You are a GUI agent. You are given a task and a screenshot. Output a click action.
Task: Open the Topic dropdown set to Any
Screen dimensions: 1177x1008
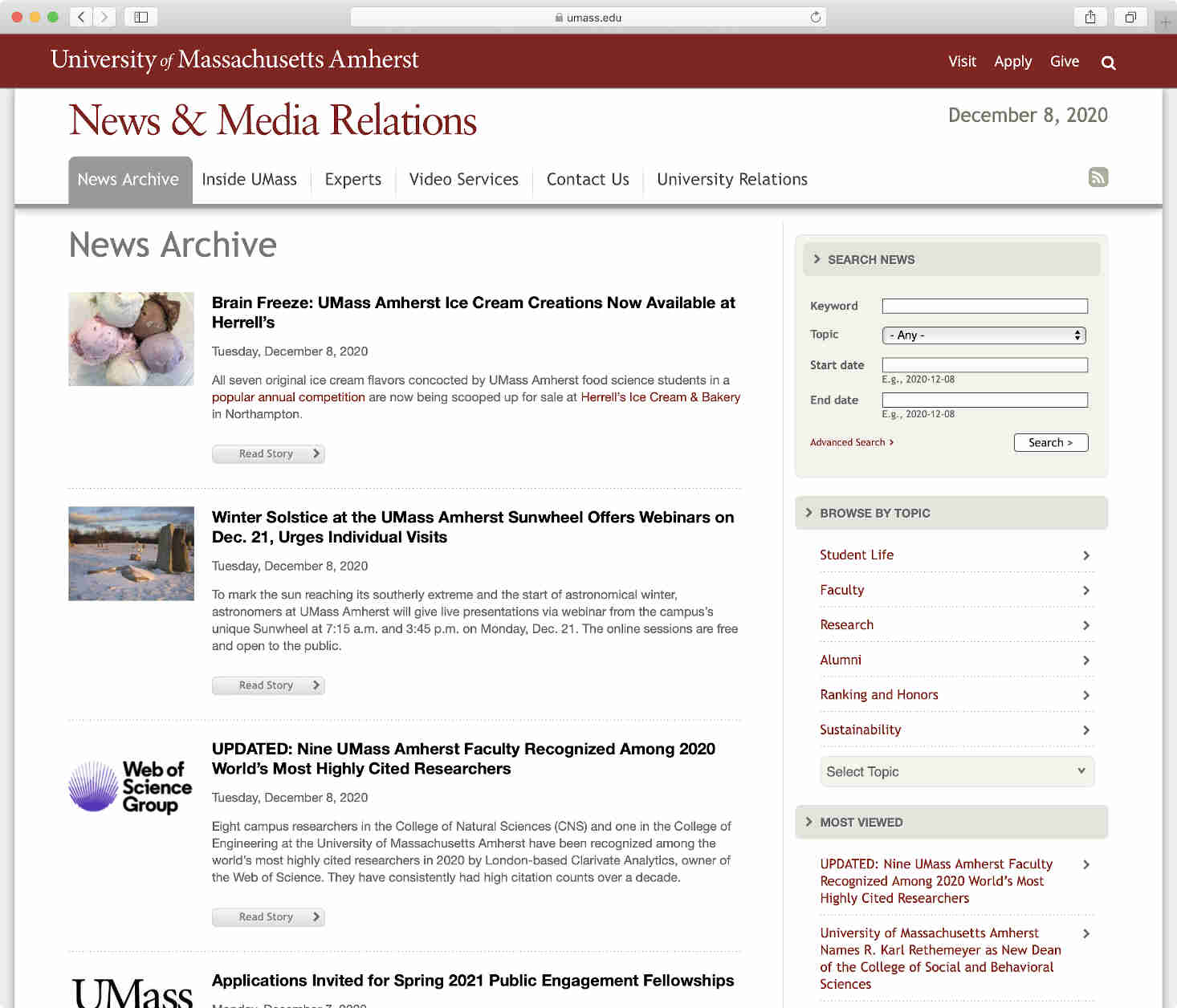point(984,335)
